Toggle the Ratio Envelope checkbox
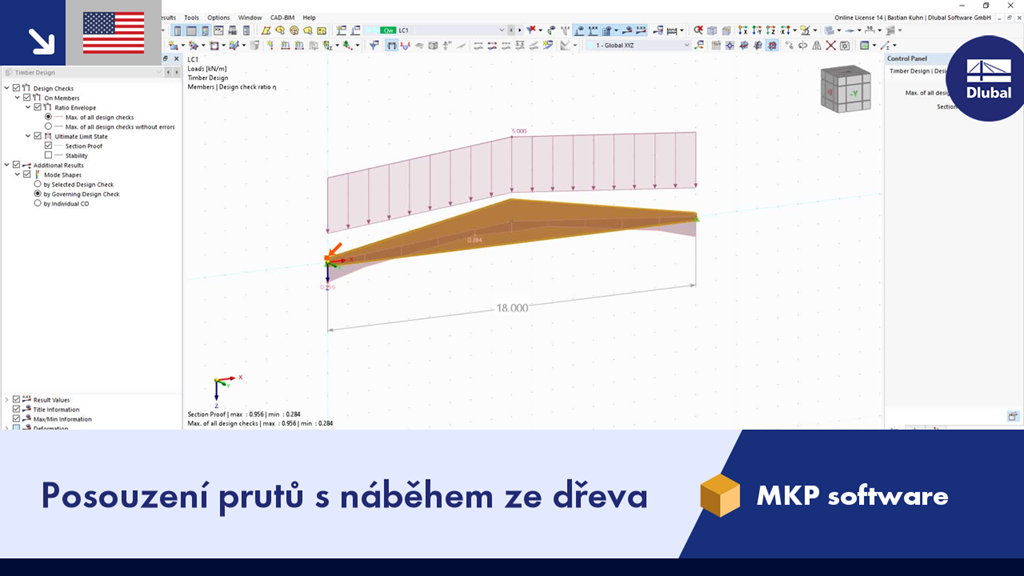This screenshot has height=576, width=1024. click(x=38, y=107)
